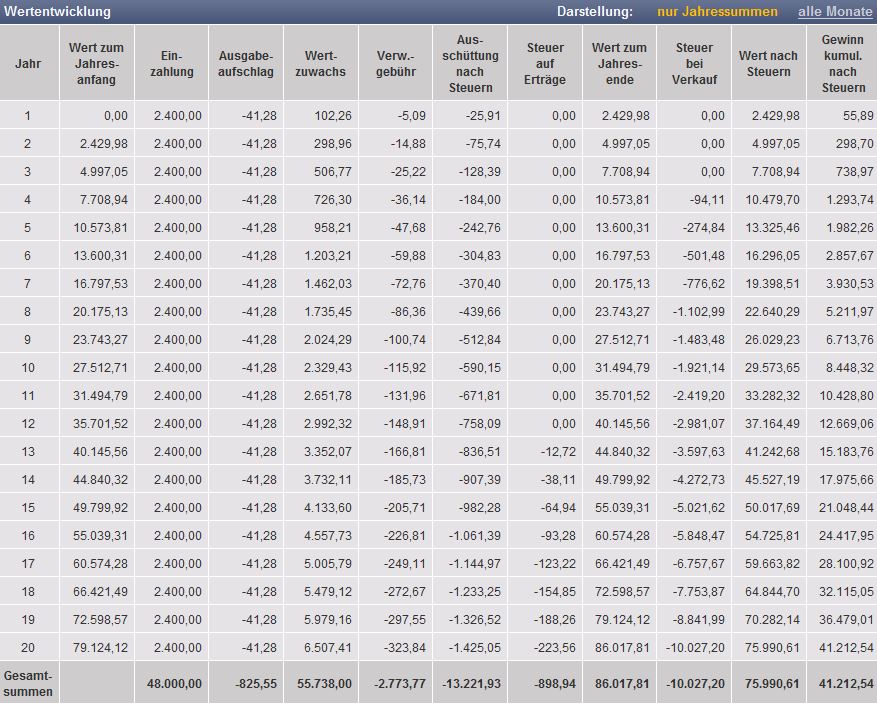Select total Einzahlung 48.000,00

coord(175,683)
